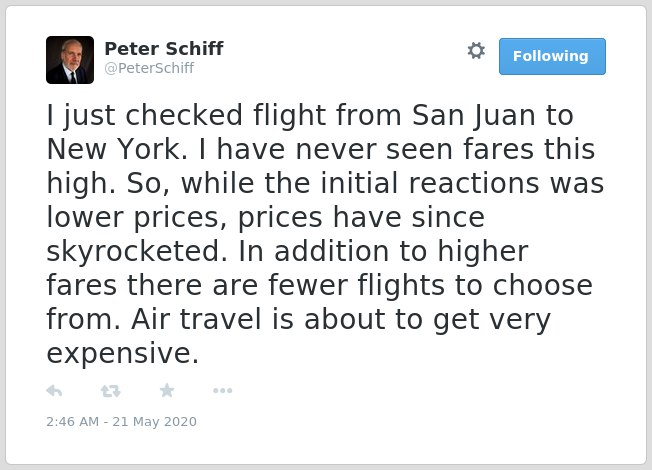
Task: Visit the @PeterSchiff handle link
Action: click(x=149, y=68)
